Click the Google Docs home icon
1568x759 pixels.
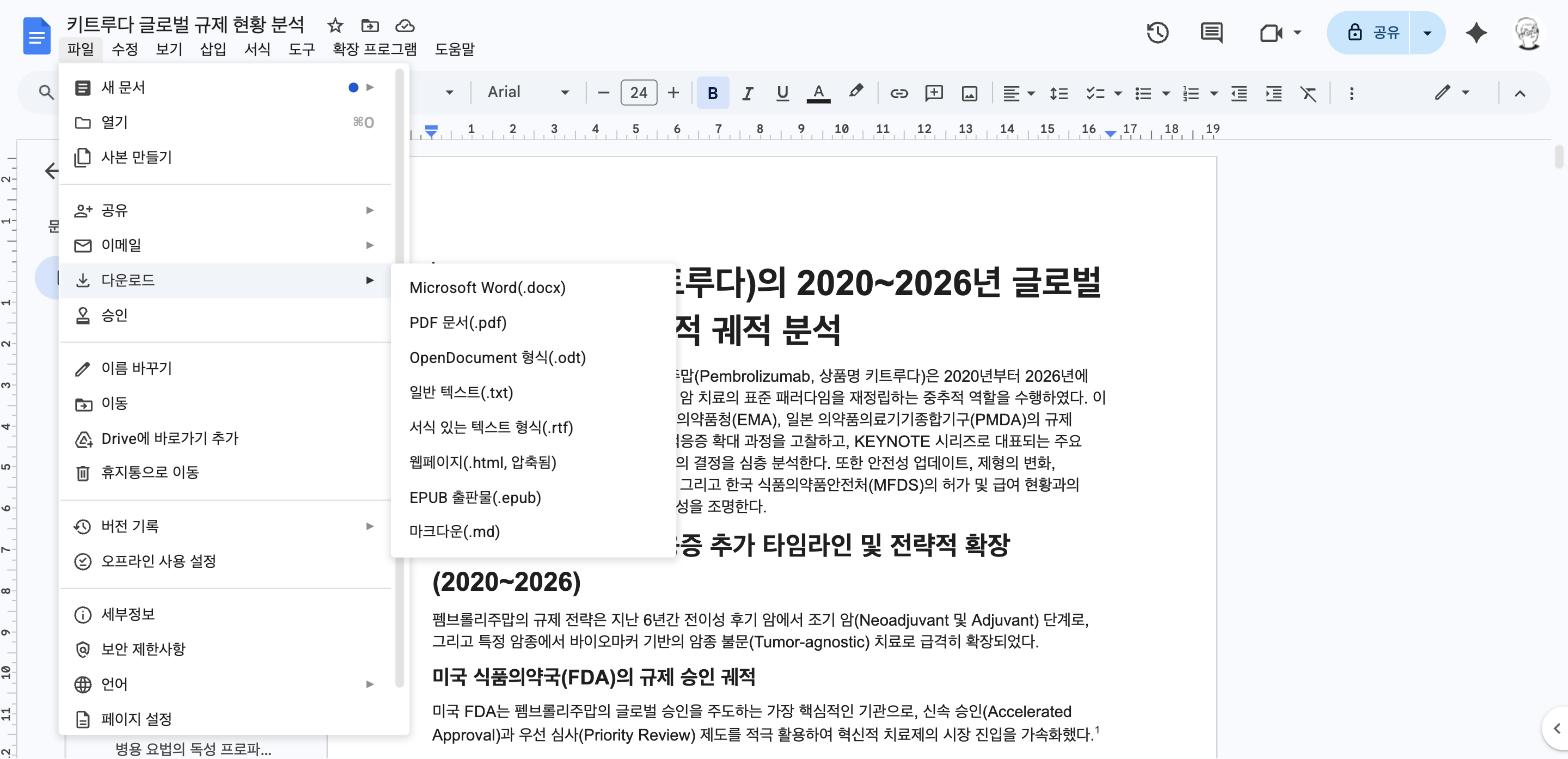(x=37, y=37)
